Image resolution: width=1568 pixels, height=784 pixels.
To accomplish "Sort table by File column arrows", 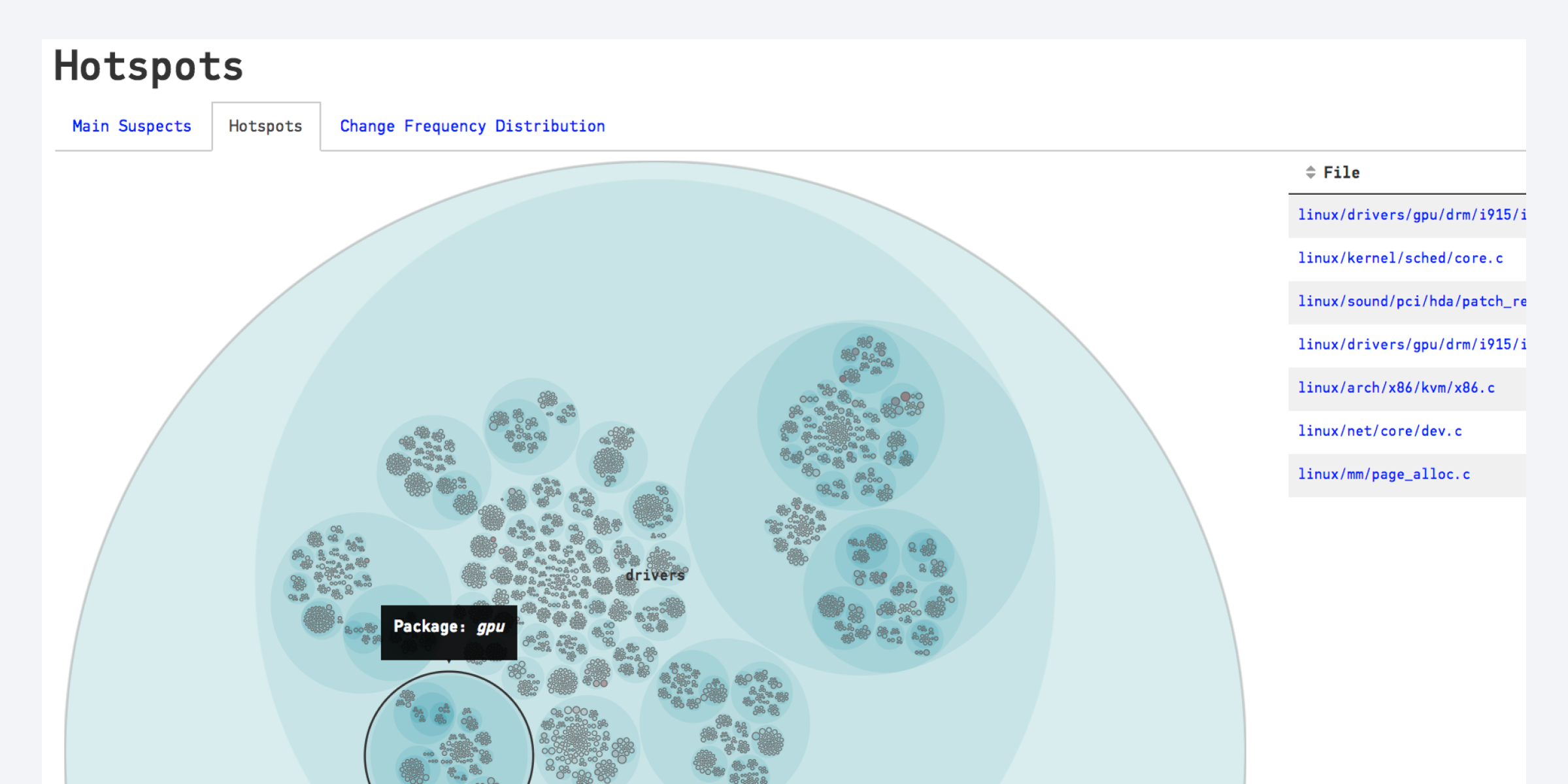I will [1310, 173].
